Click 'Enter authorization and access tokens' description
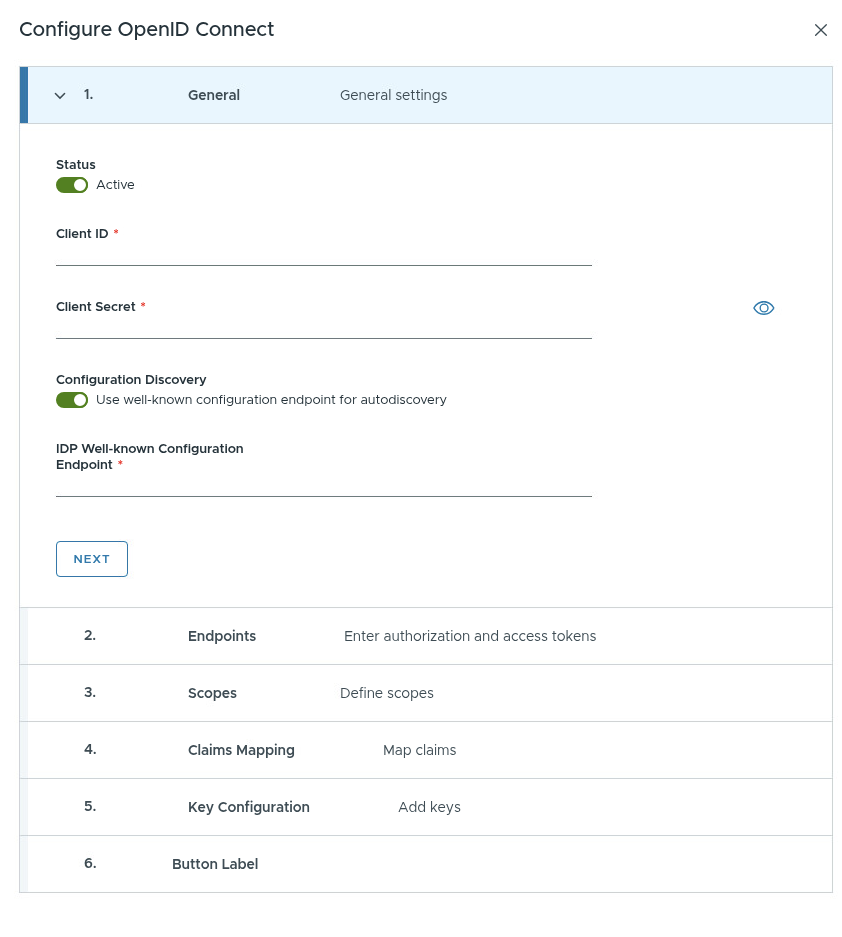This screenshot has width=842, height=937. [x=469, y=636]
